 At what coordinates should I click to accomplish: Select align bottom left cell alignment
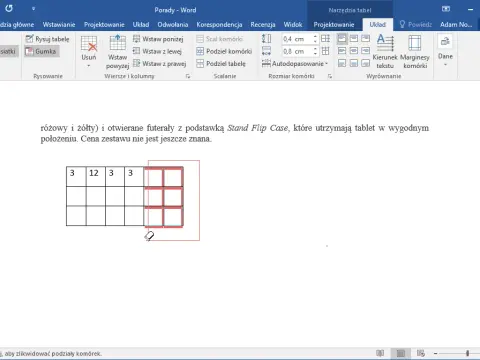tap(342, 63)
